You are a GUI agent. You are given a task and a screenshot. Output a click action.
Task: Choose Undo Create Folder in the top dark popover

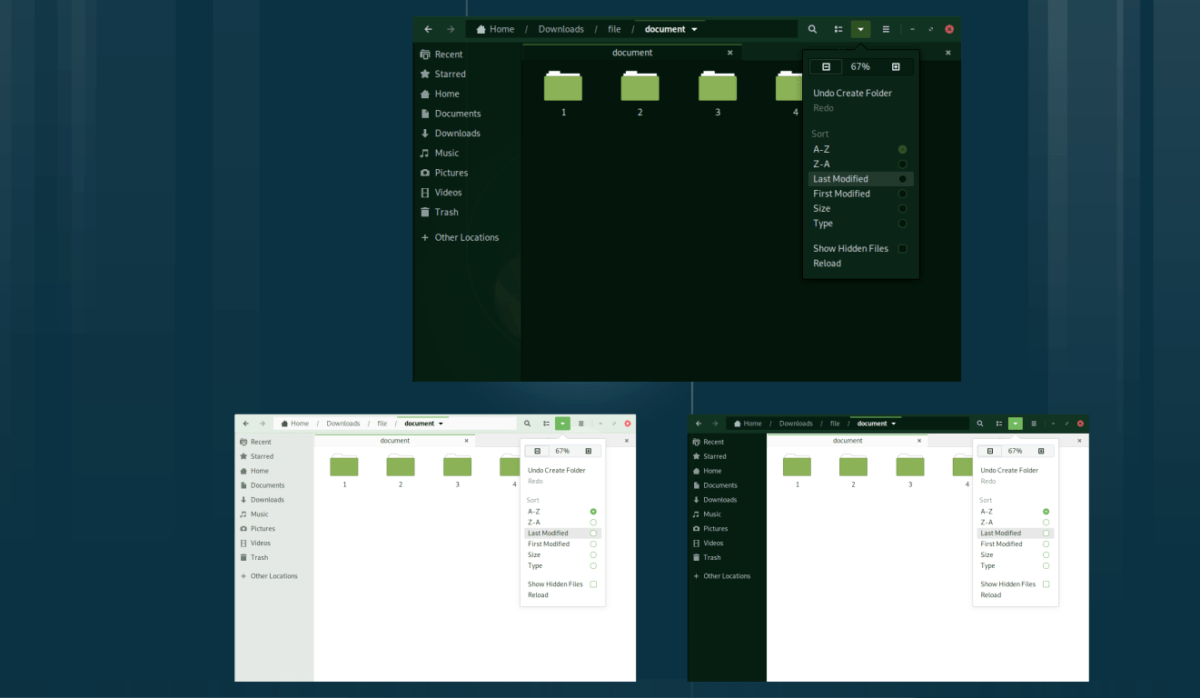(x=852, y=93)
